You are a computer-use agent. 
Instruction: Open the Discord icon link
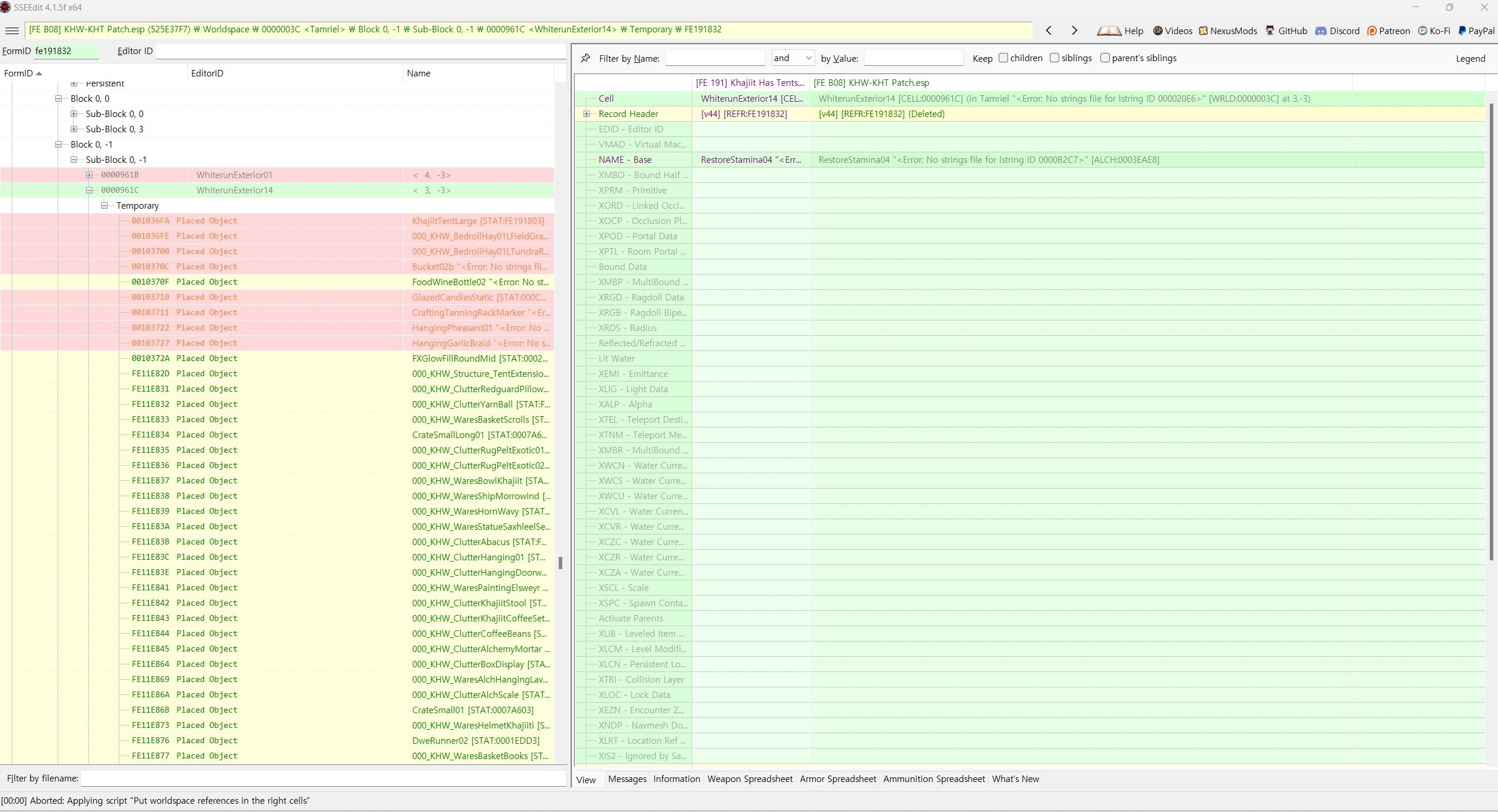1321,31
